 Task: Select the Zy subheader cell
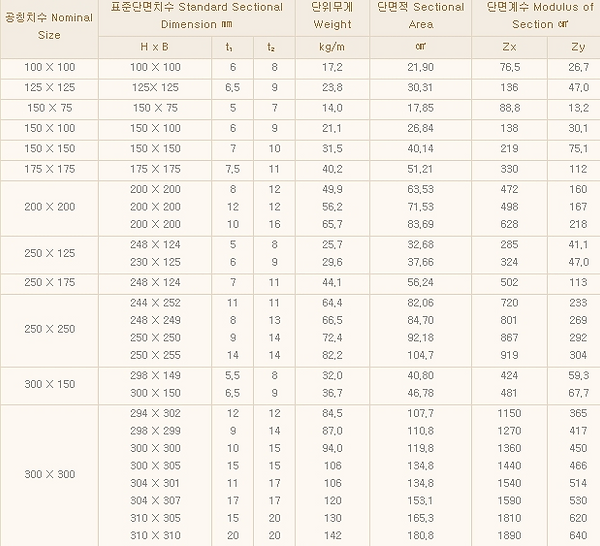point(578,47)
